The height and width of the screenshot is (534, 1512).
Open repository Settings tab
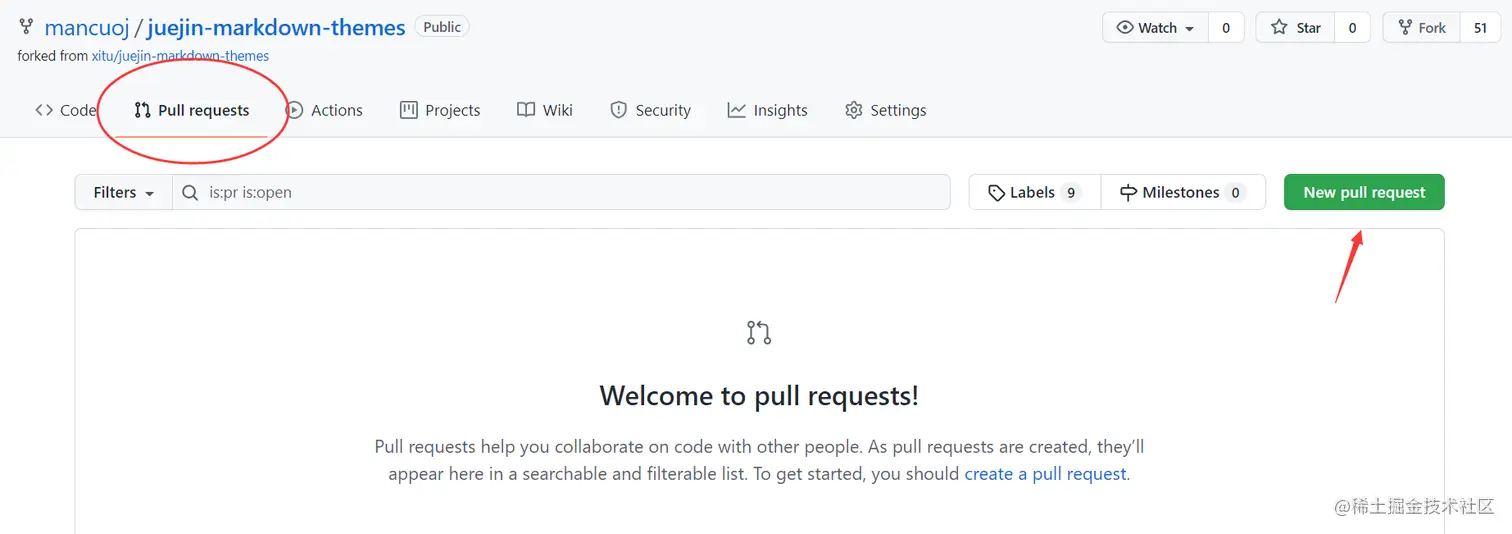[886, 110]
